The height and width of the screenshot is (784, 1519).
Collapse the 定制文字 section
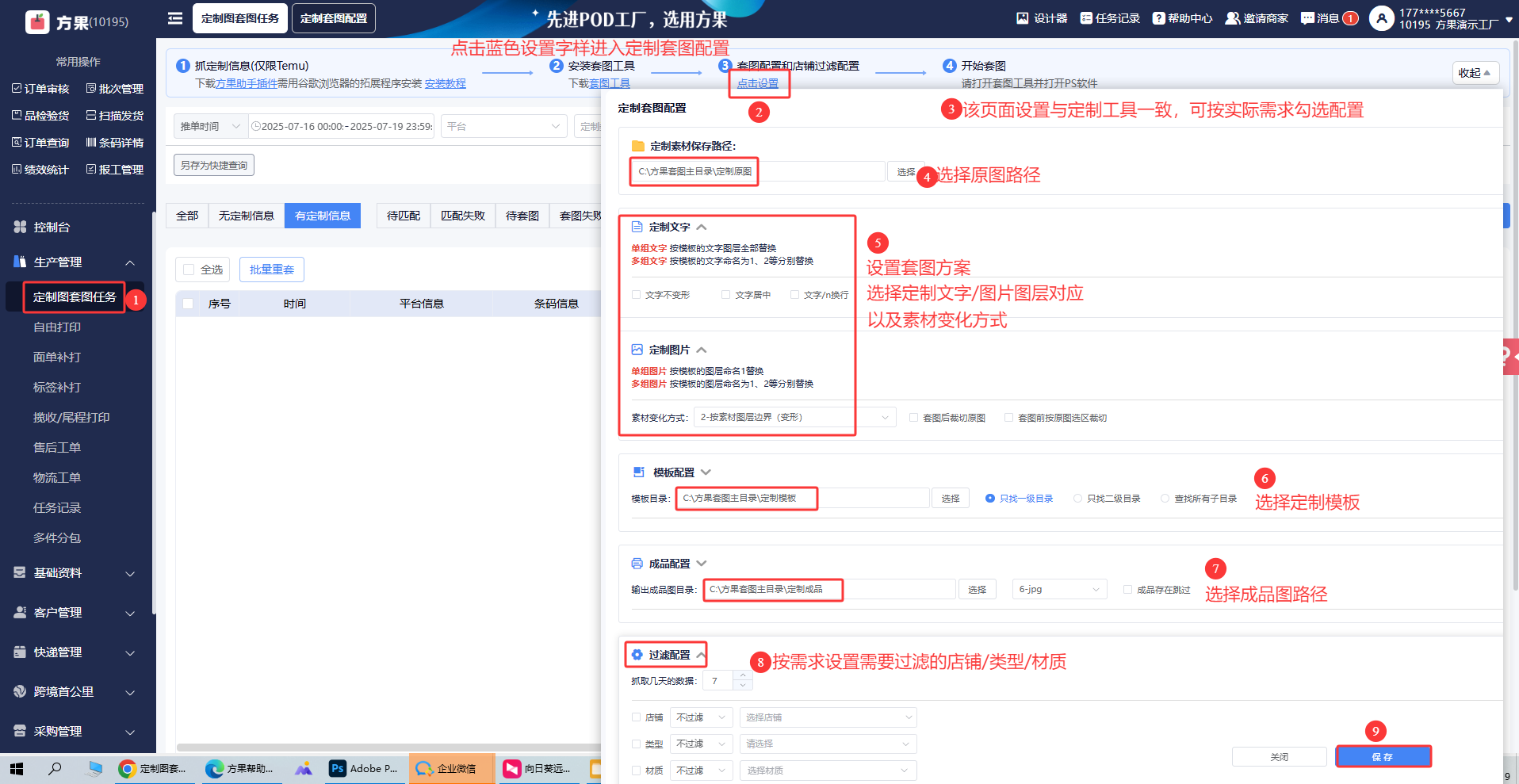(702, 228)
